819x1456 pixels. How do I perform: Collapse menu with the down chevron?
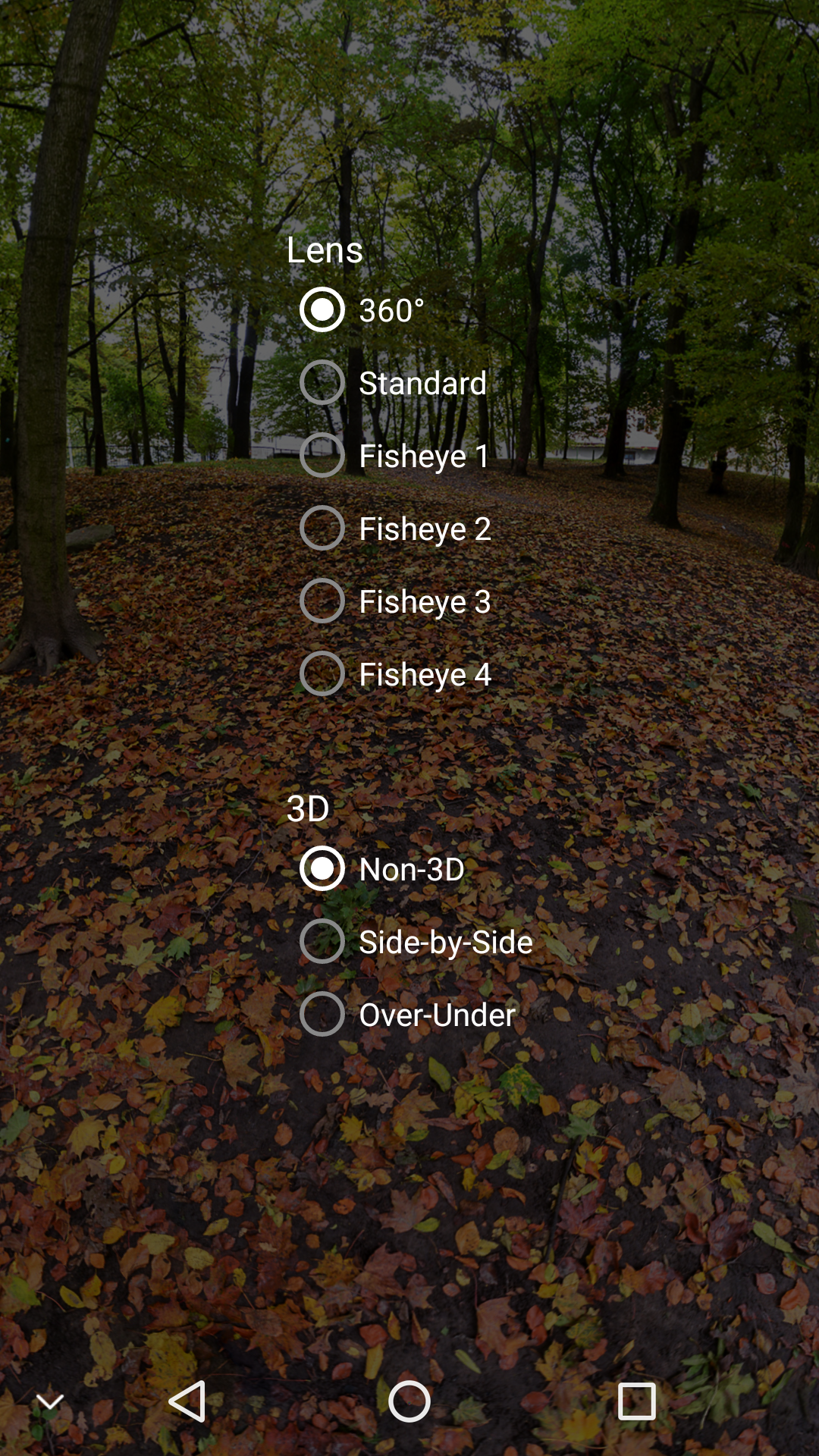tap(50, 1402)
